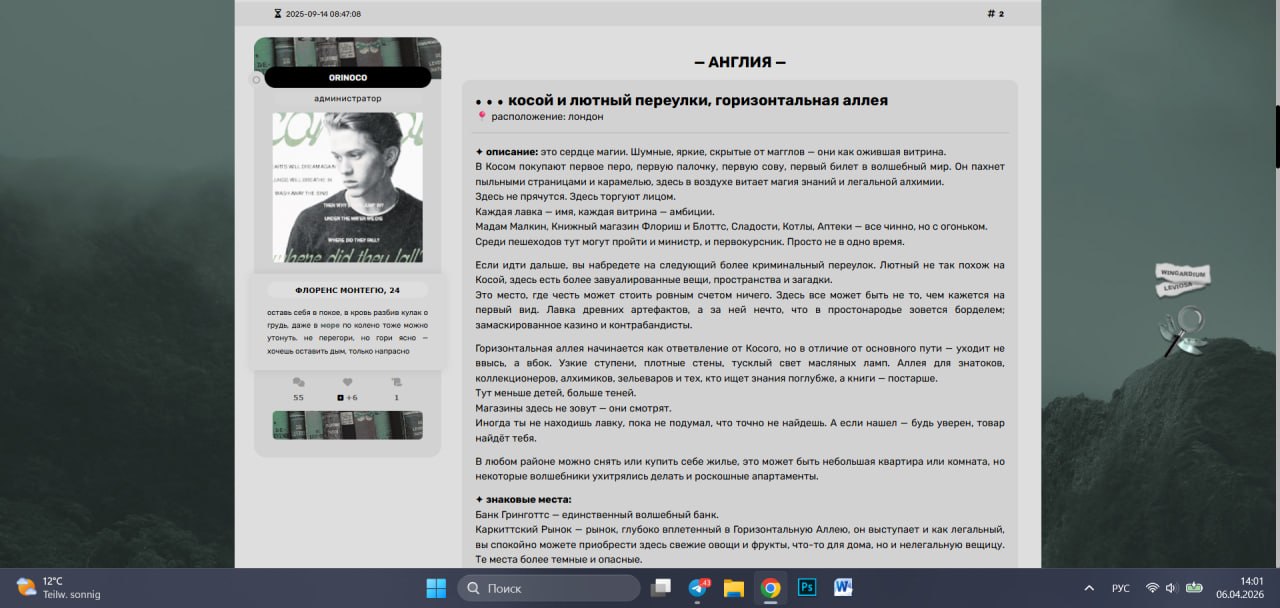Toggle a like with the heart icon

(347, 382)
